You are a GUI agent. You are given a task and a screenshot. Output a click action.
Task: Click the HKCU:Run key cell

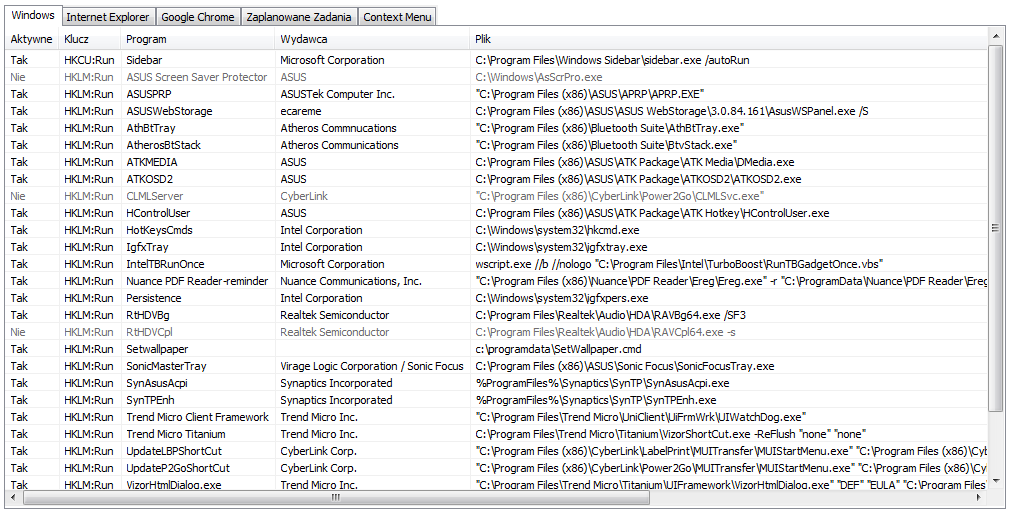click(x=89, y=60)
